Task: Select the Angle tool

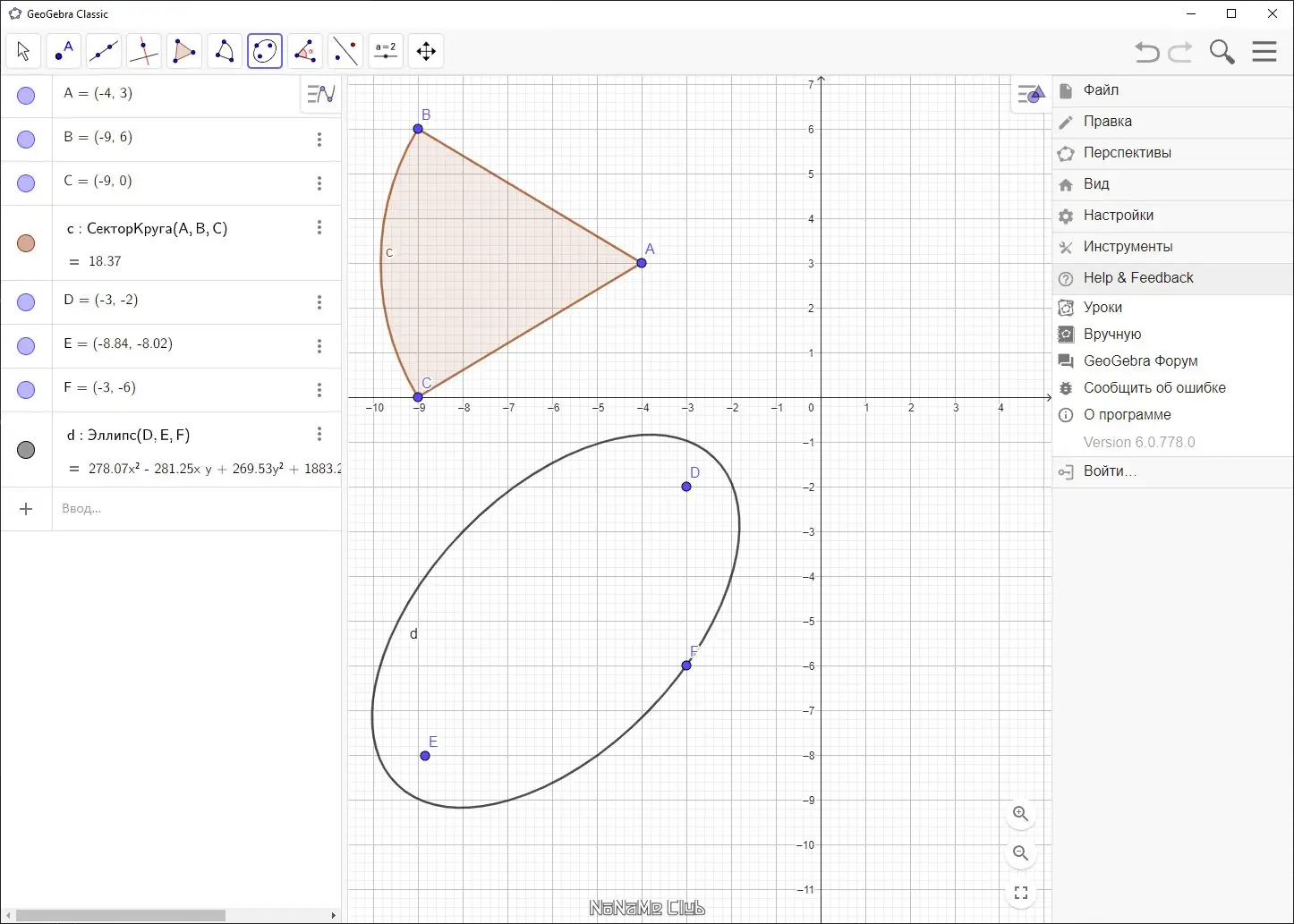Action: [305, 51]
